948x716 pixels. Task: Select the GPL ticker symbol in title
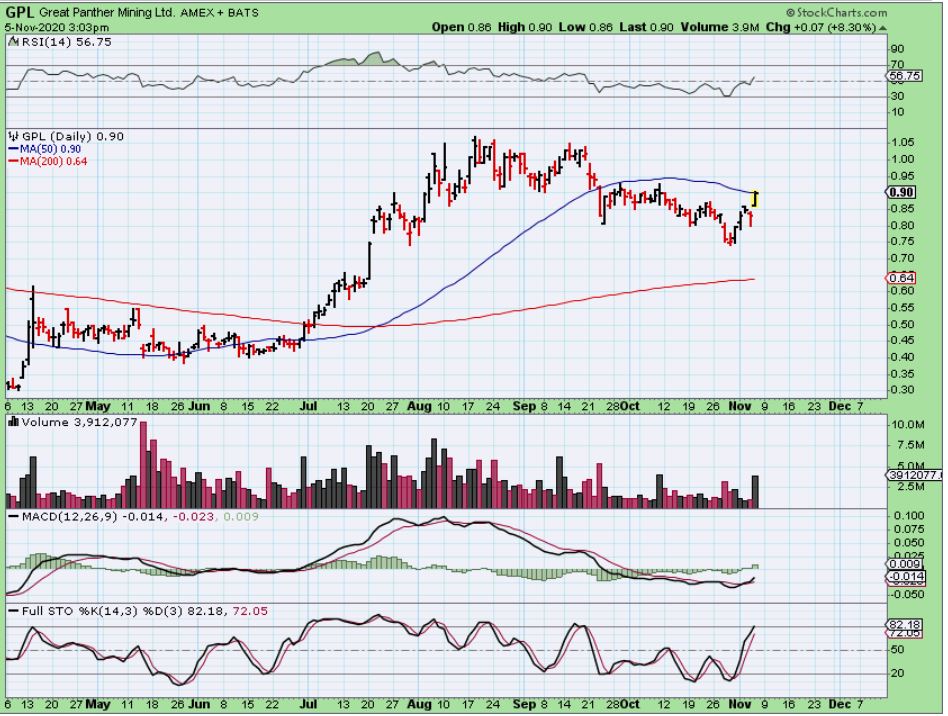coord(20,13)
